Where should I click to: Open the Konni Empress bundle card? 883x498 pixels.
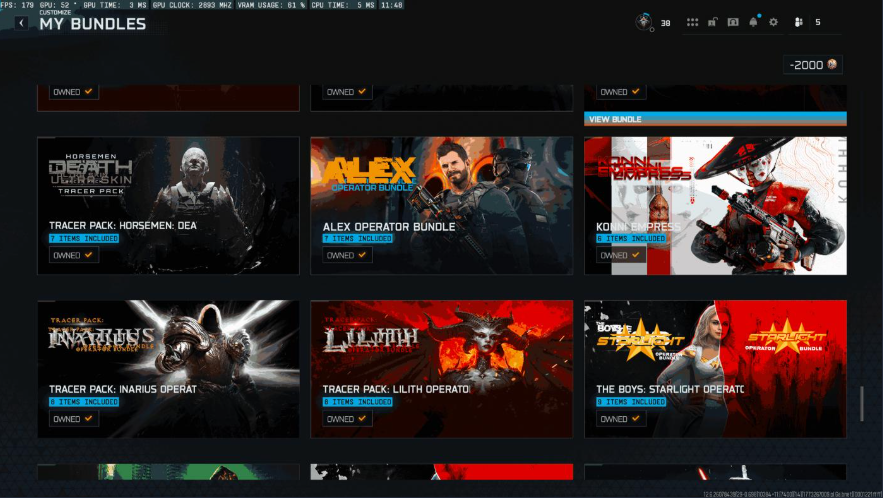(x=715, y=206)
